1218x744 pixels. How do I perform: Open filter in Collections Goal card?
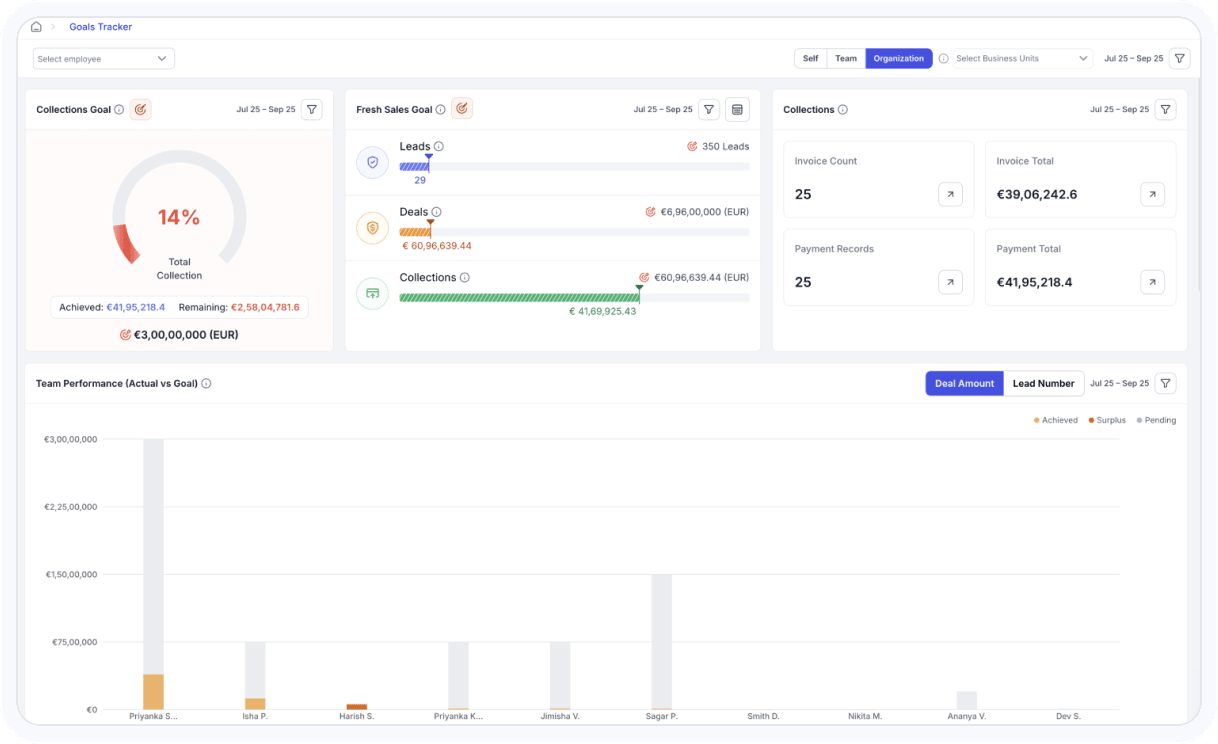coord(312,109)
